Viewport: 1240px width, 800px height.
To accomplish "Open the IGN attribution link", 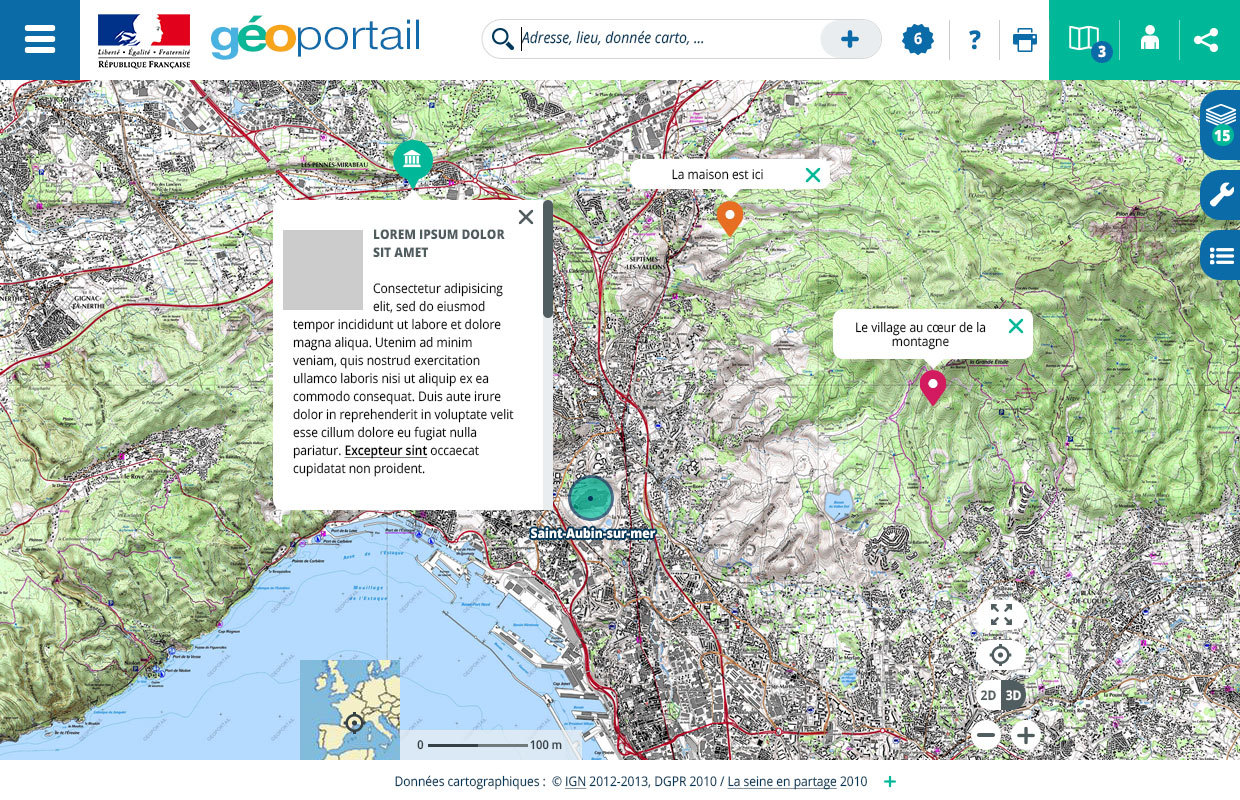I will tap(575, 782).
